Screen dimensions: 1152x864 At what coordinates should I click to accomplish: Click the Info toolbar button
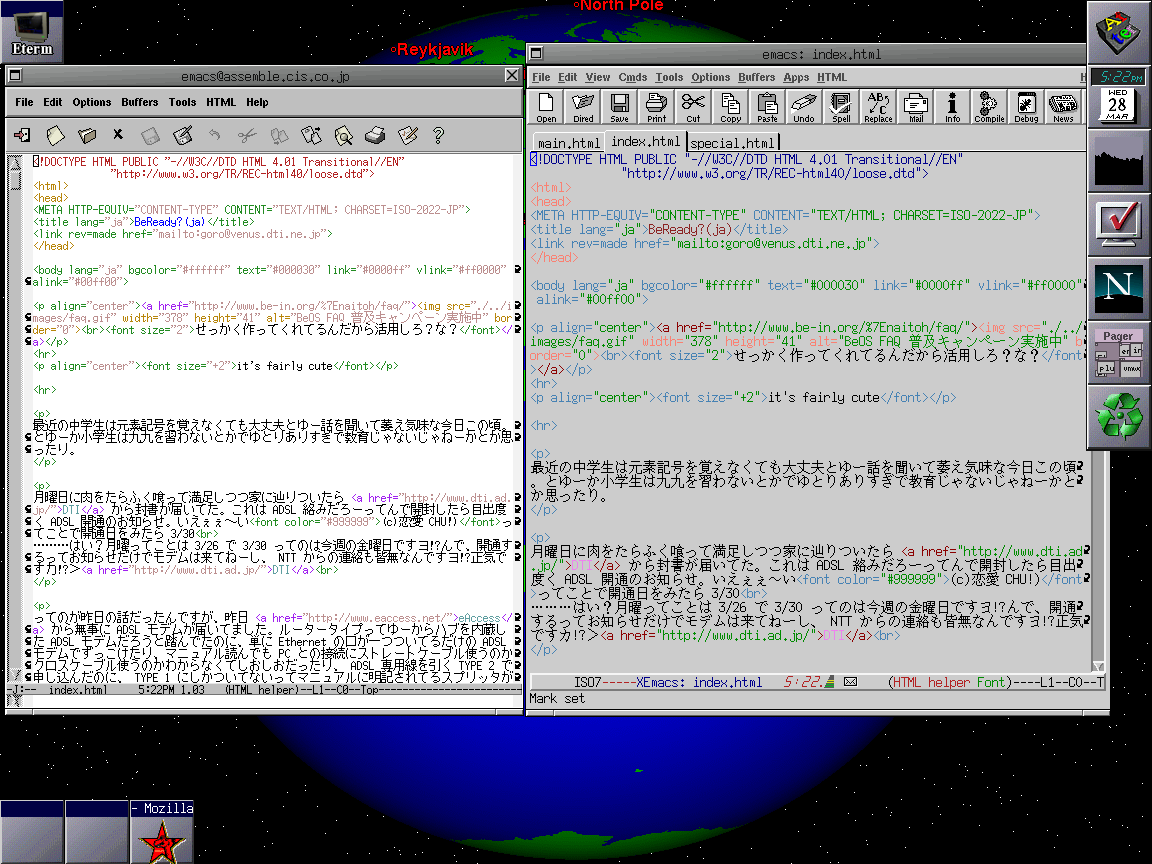[x=952, y=106]
